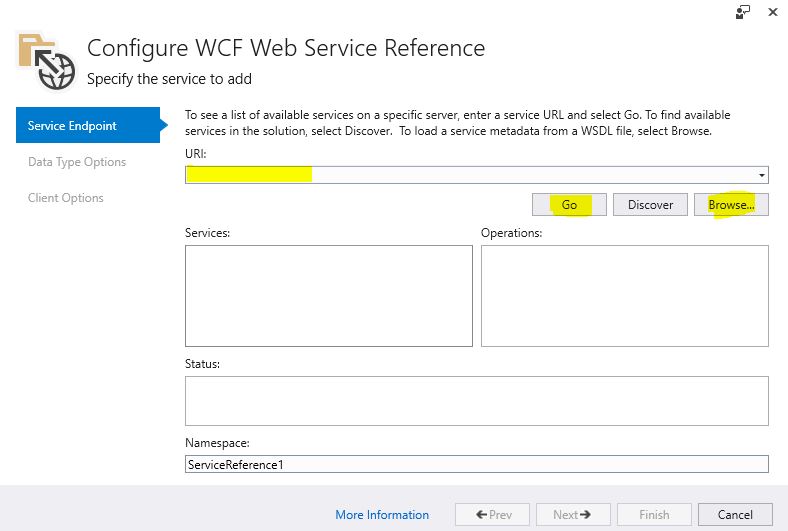Open the More Information link

[382, 515]
